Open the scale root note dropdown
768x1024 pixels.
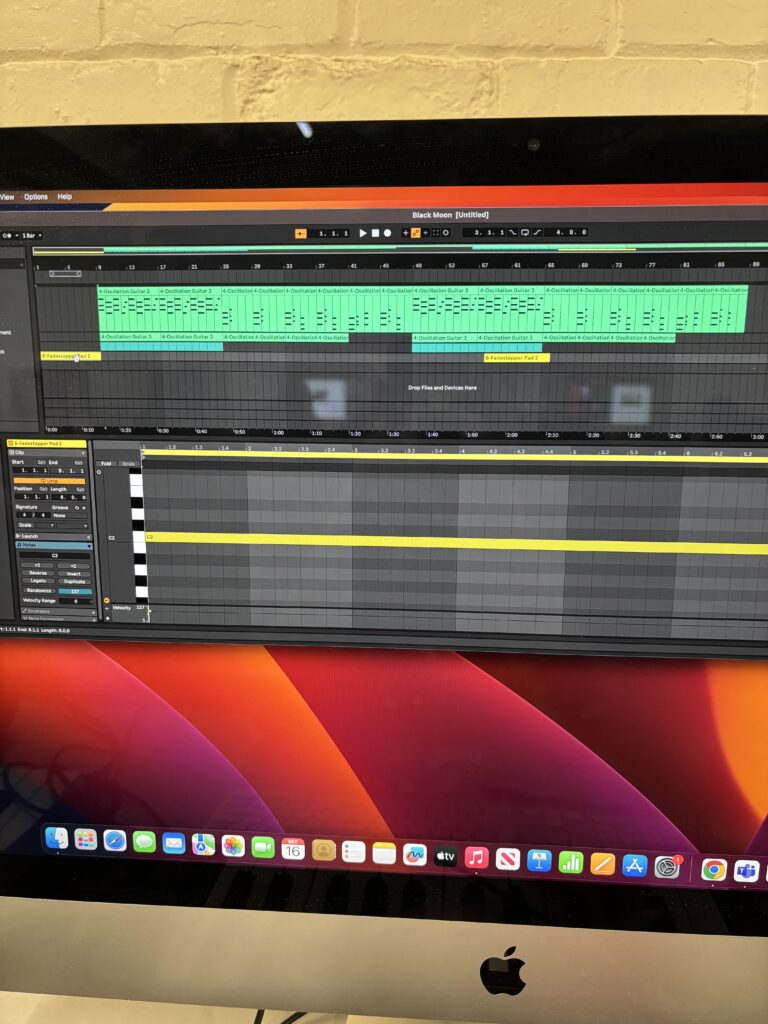tap(45, 526)
